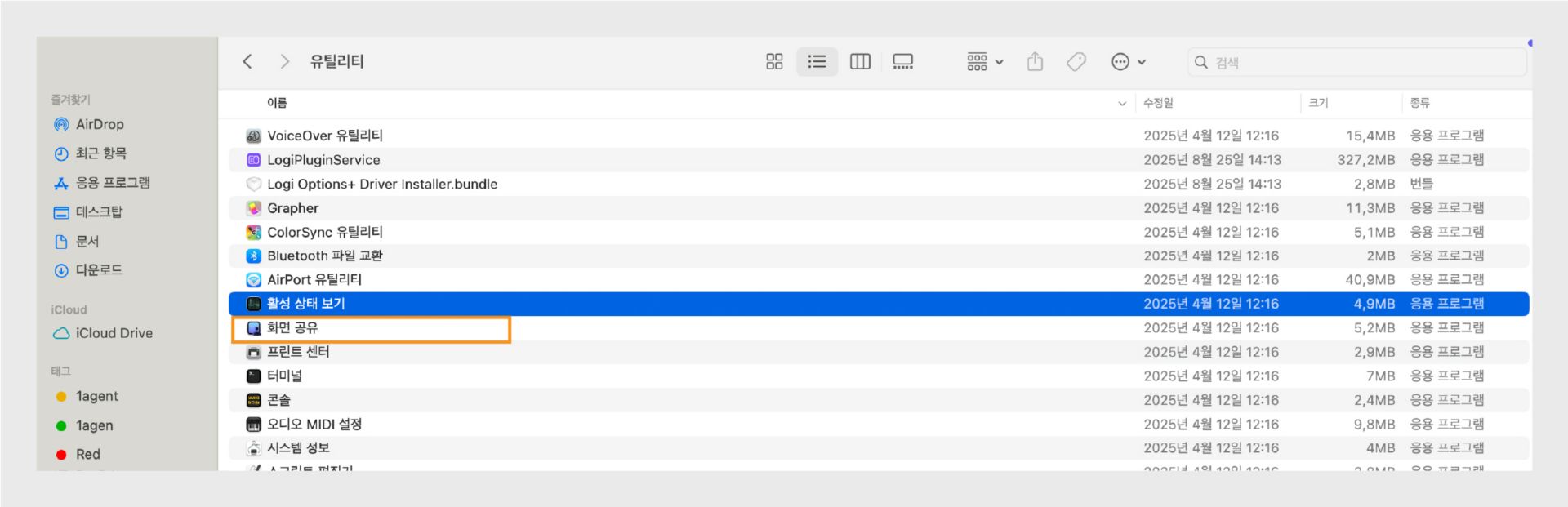Switch to column view layout

[x=860, y=62]
